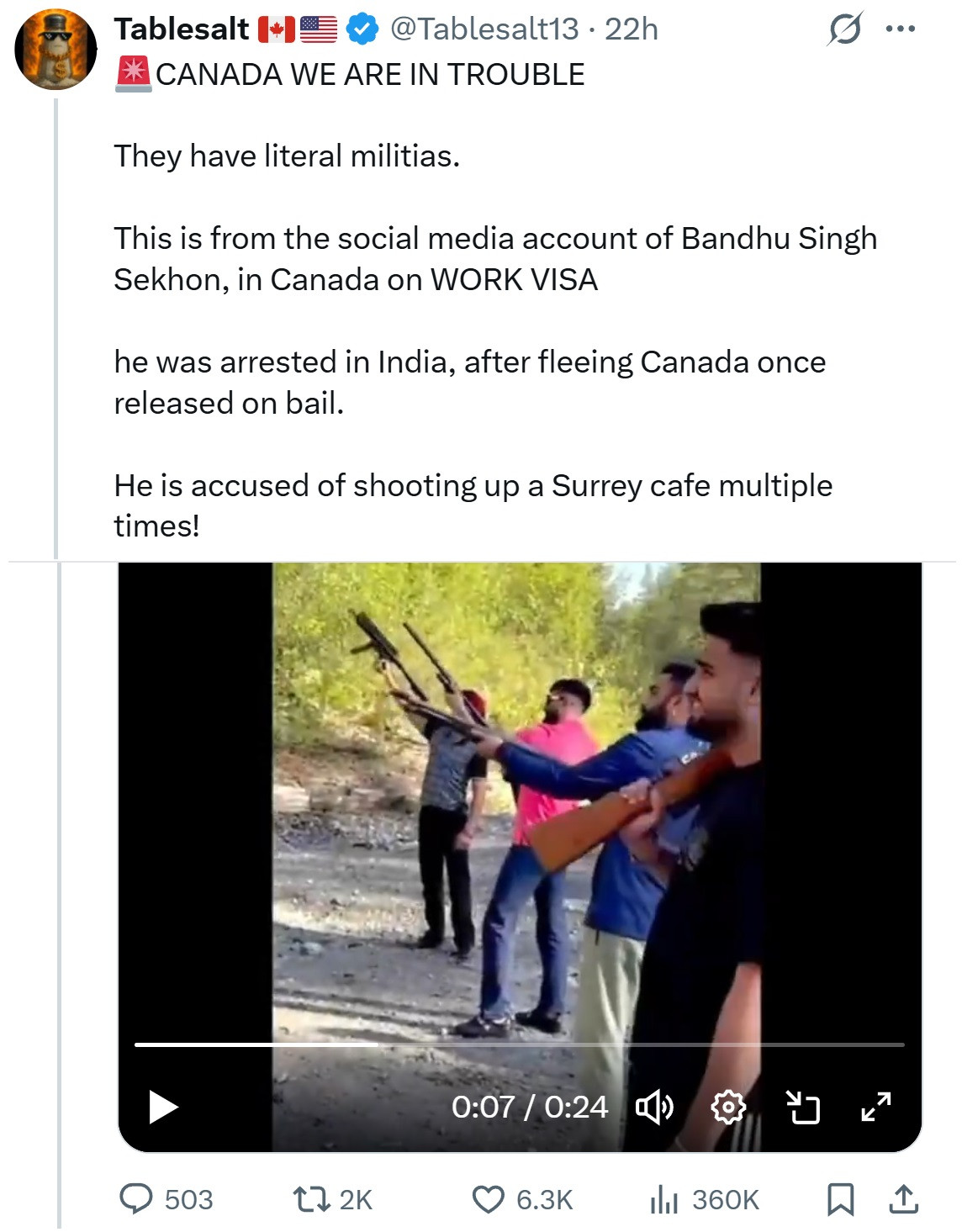Like the post with heart icon
Viewport: 962px width, 1232px height.
click(488, 1198)
